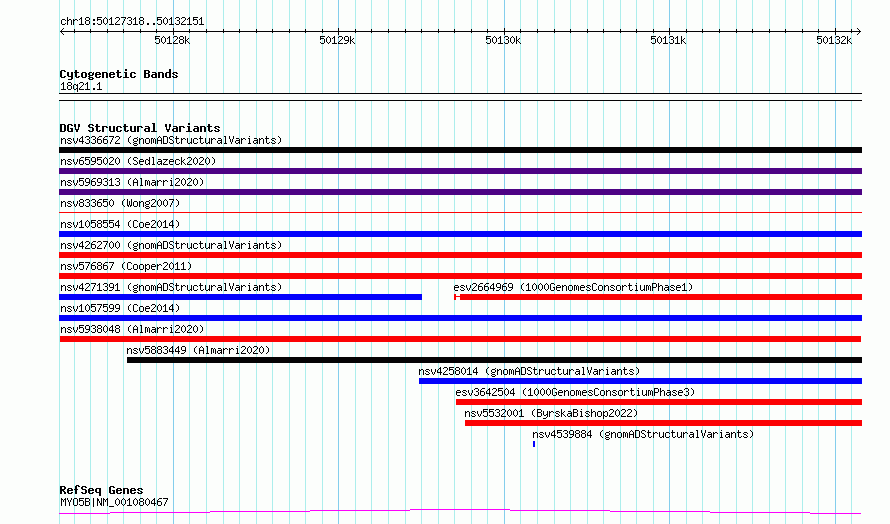Open the DGV Structural Variants track heading

[140, 128]
